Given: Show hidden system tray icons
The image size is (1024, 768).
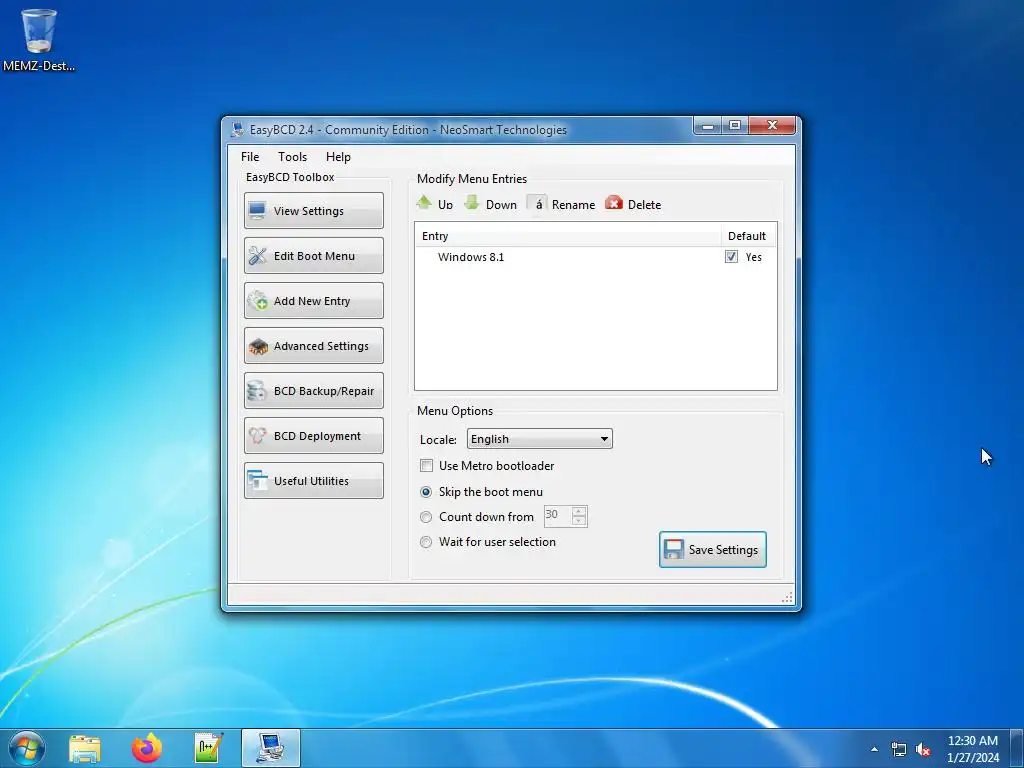Looking at the screenshot, I should [874, 749].
